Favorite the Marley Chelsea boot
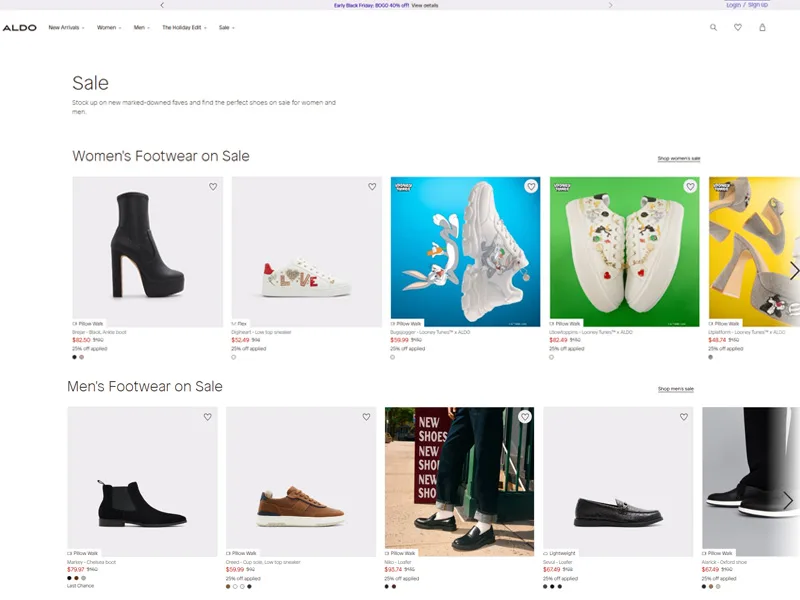This screenshot has height=600, width=800. coord(208,417)
